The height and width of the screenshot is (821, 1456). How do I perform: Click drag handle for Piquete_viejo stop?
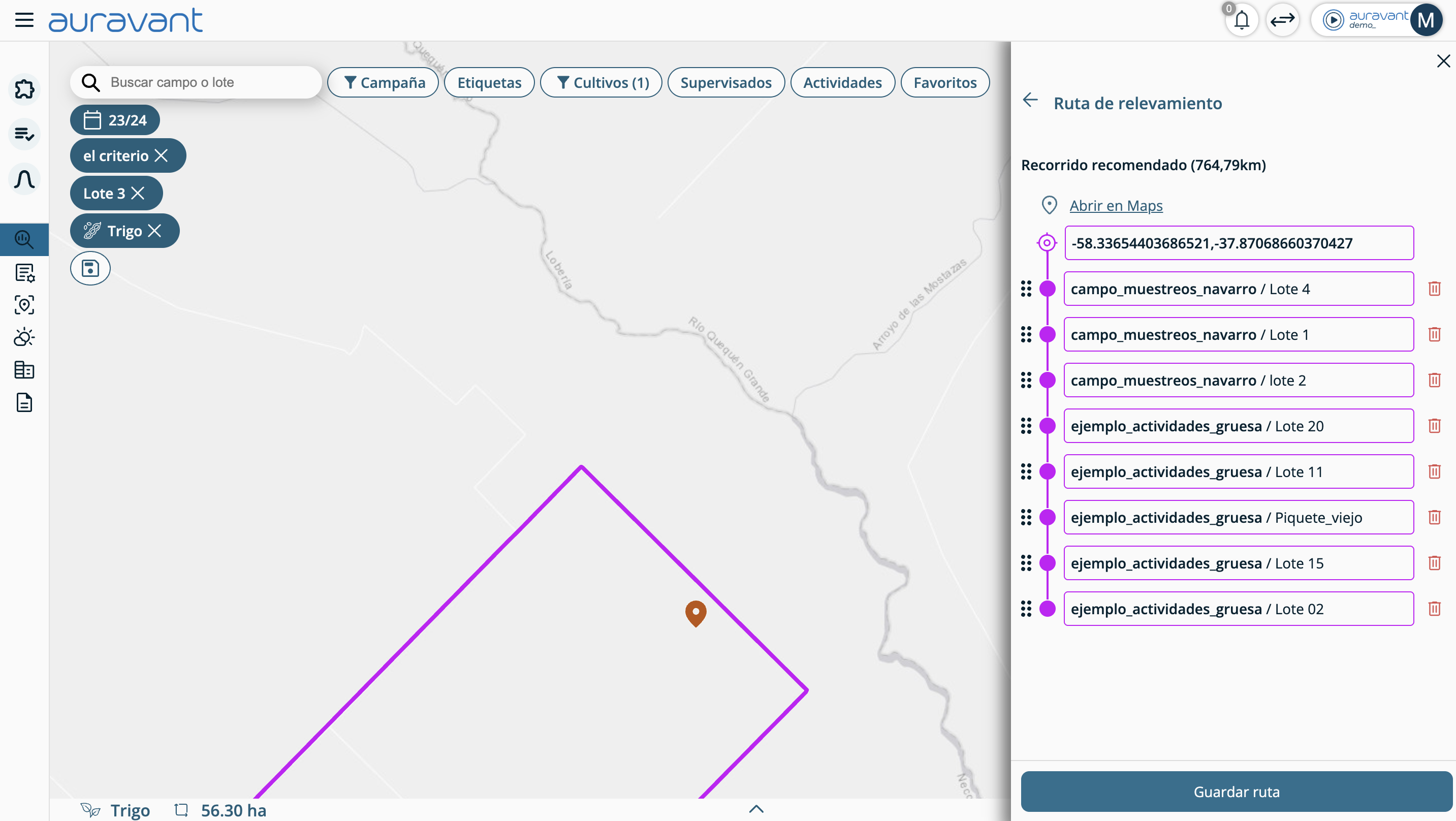pyautogui.click(x=1026, y=517)
